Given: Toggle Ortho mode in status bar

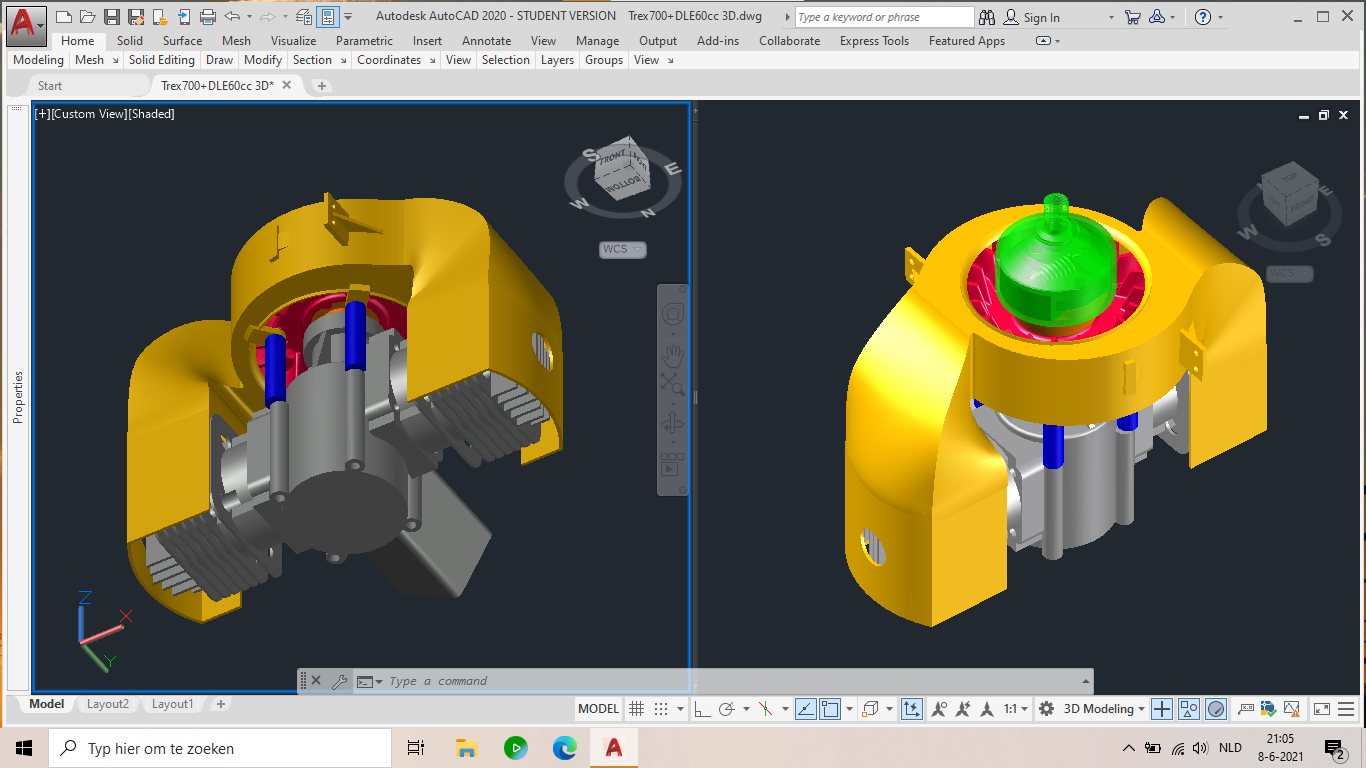Looking at the screenshot, I should [x=702, y=709].
